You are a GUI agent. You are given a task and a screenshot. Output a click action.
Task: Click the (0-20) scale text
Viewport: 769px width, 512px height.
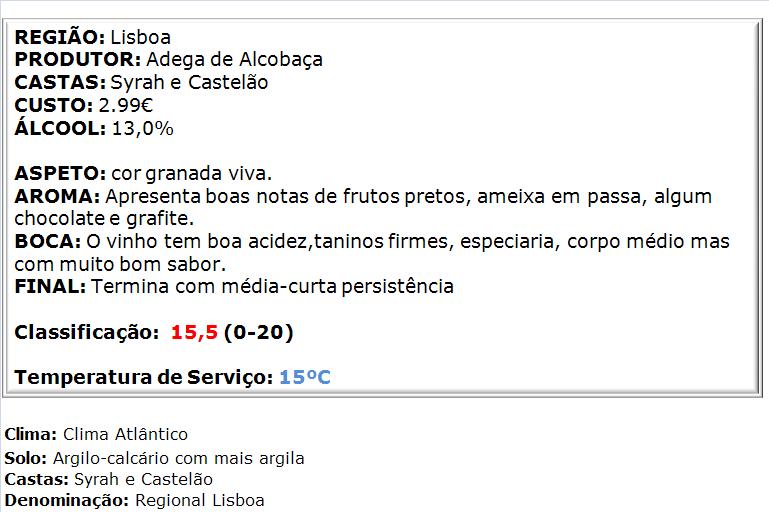tap(258, 333)
